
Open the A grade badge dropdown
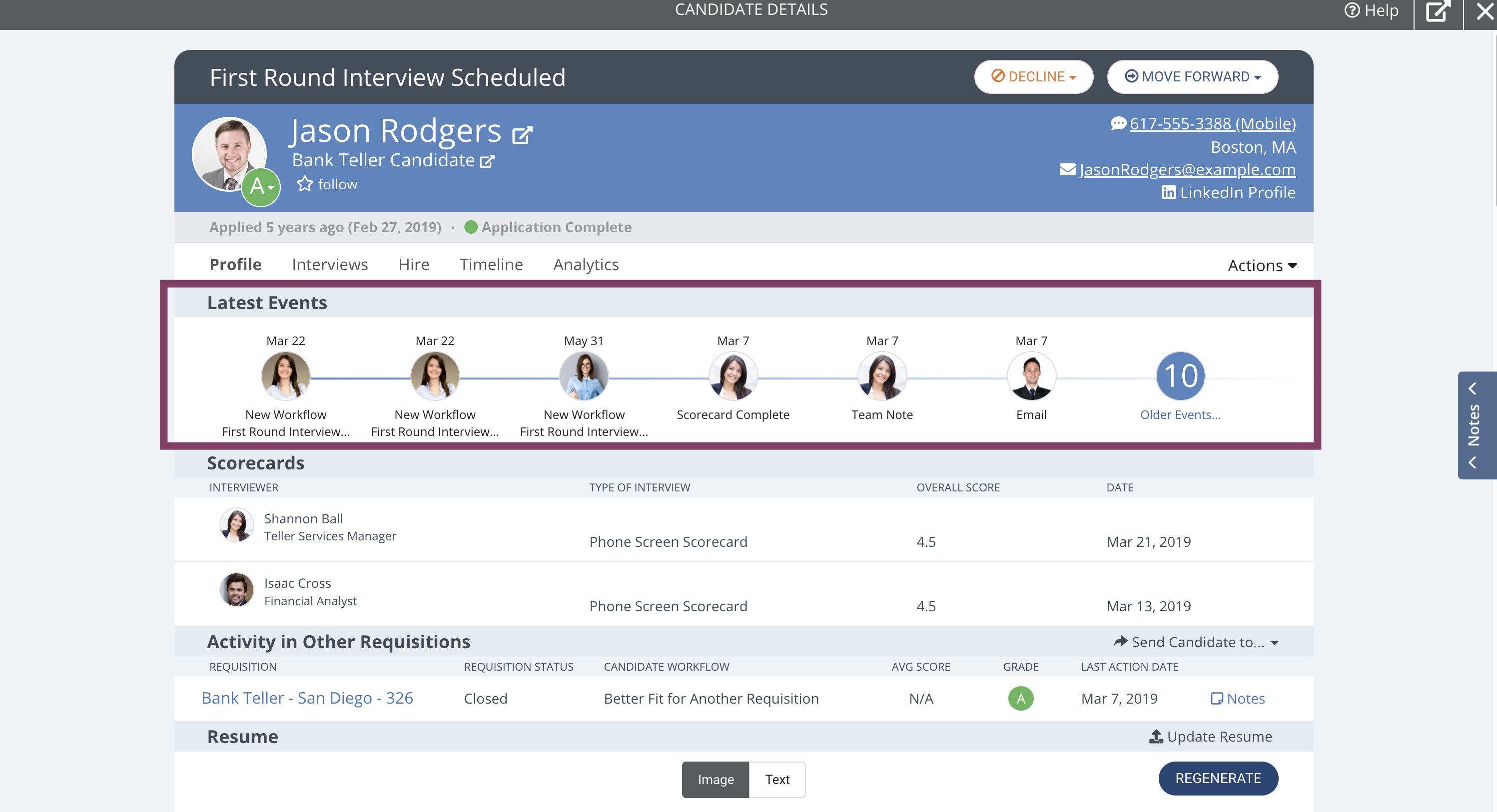click(261, 187)
